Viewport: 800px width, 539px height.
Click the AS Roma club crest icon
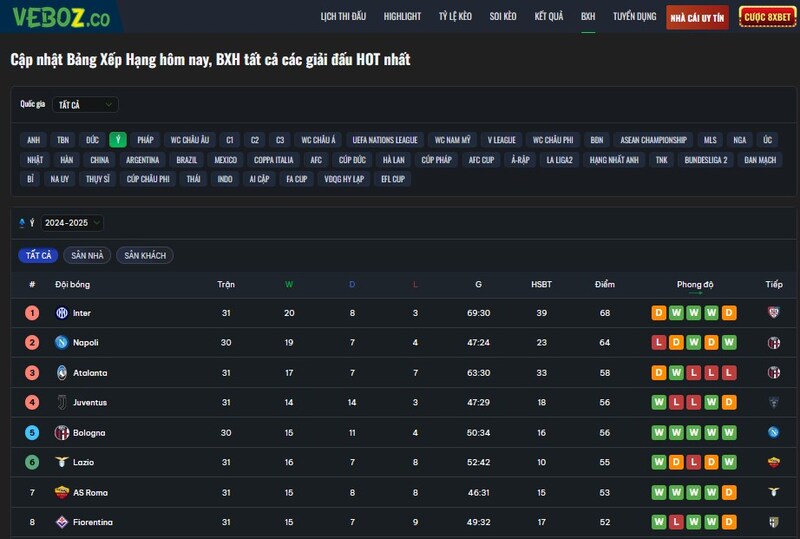point(61,493)
